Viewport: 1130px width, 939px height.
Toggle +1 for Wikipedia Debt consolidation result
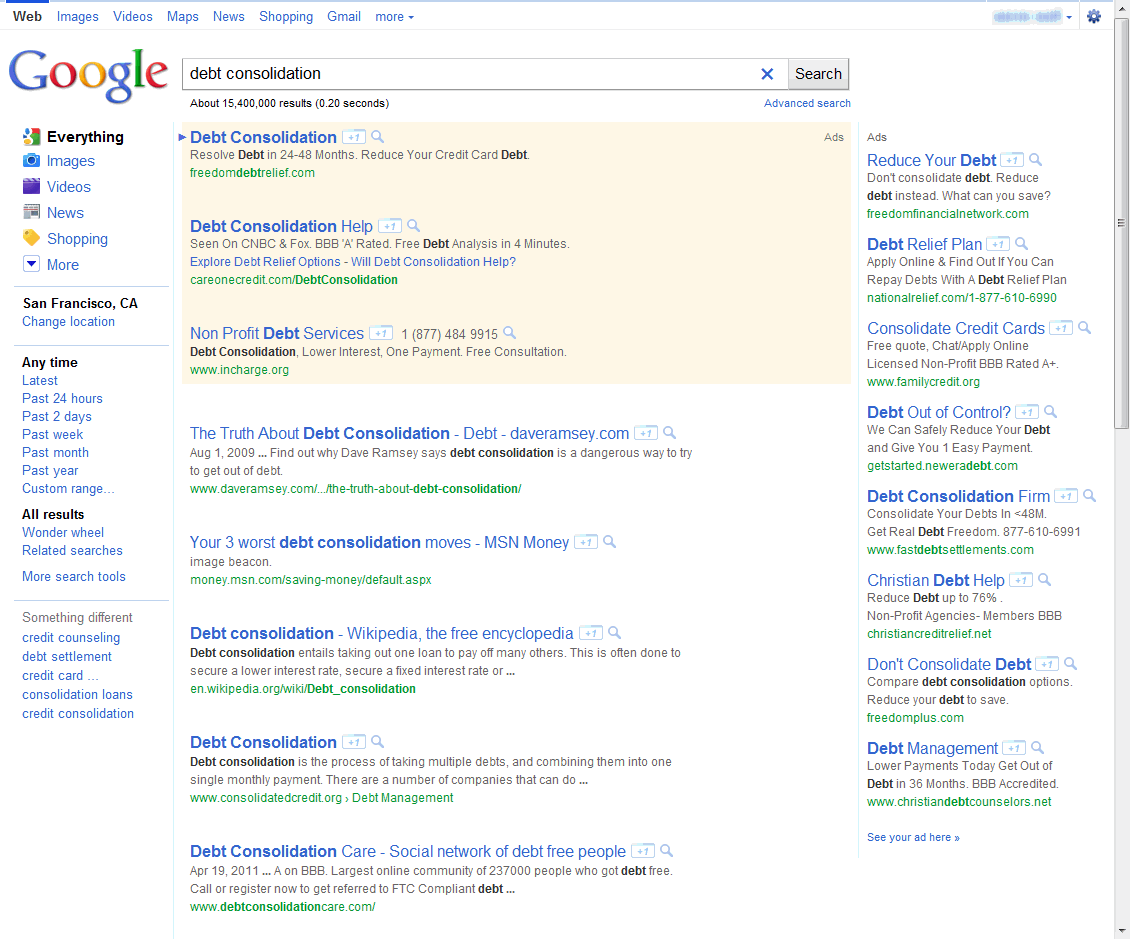591,633
